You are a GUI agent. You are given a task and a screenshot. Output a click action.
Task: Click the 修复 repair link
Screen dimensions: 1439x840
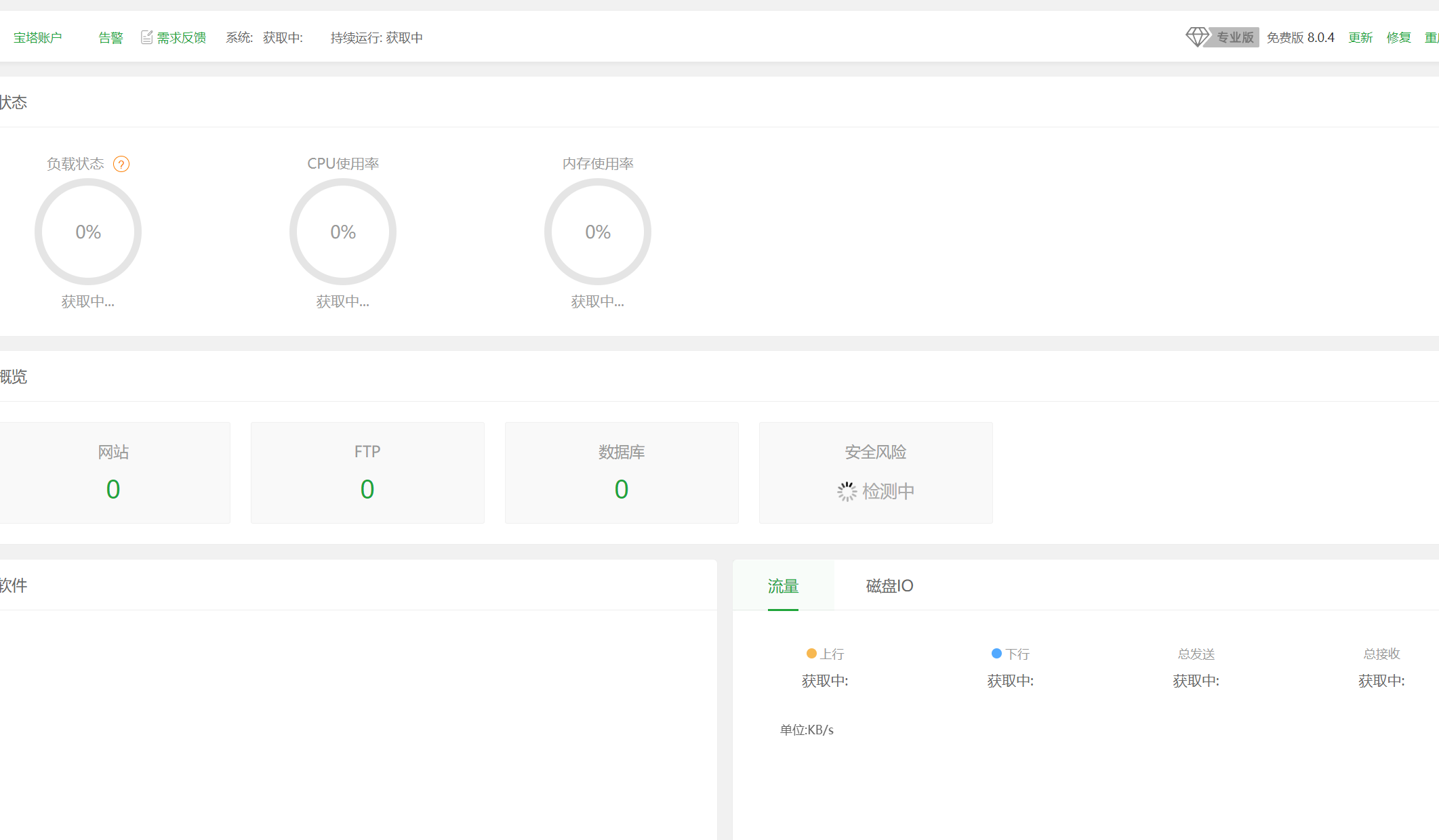pyautogui.click(x=1398, y=38)
